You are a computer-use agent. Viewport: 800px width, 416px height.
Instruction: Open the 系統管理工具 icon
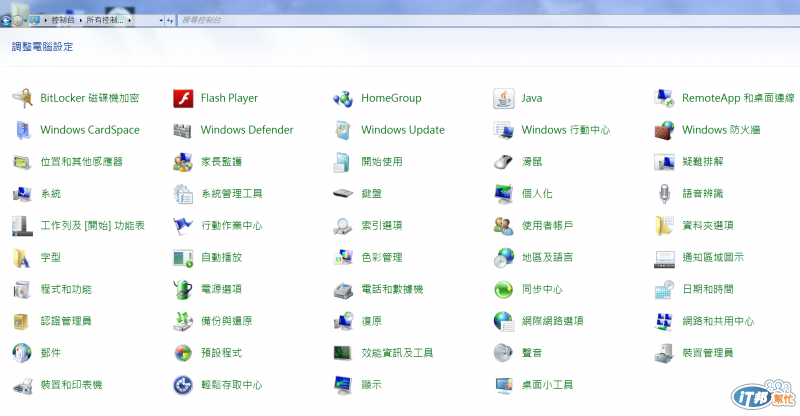point(183,194)
